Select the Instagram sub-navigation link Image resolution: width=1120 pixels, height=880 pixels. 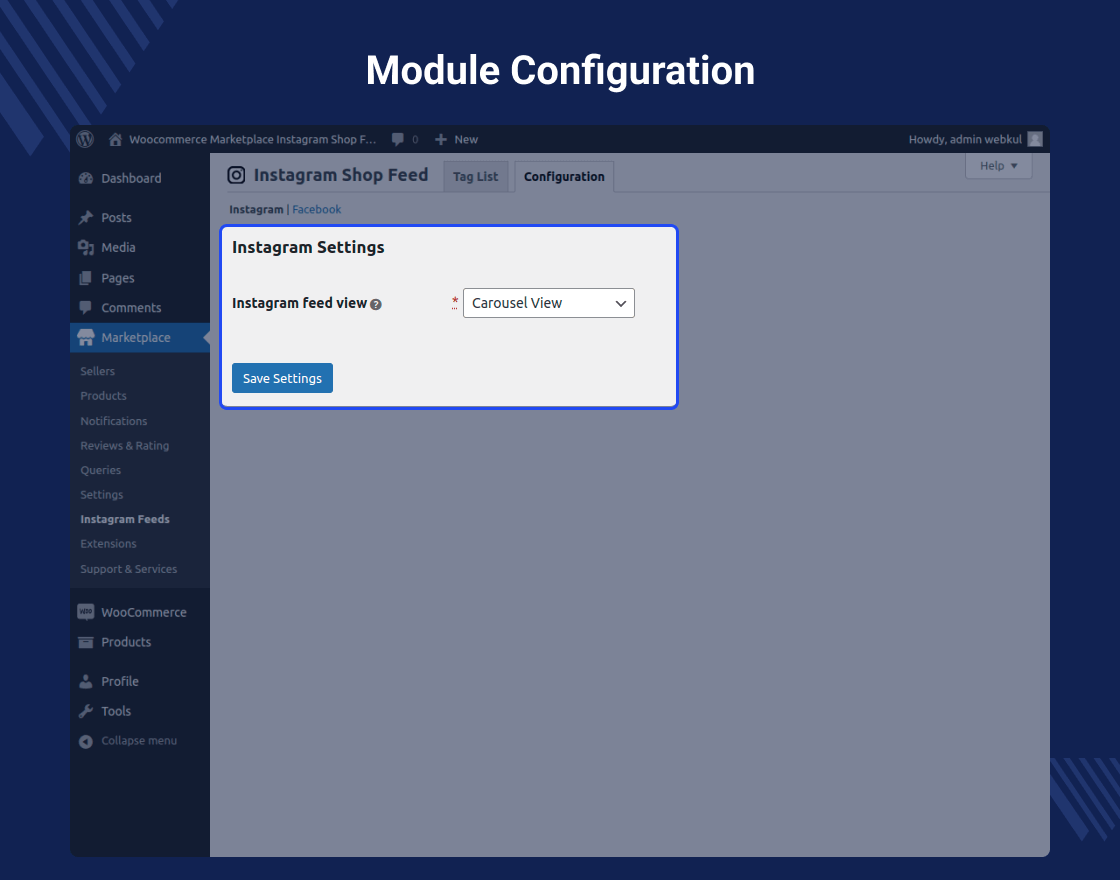tap(256, 209)
